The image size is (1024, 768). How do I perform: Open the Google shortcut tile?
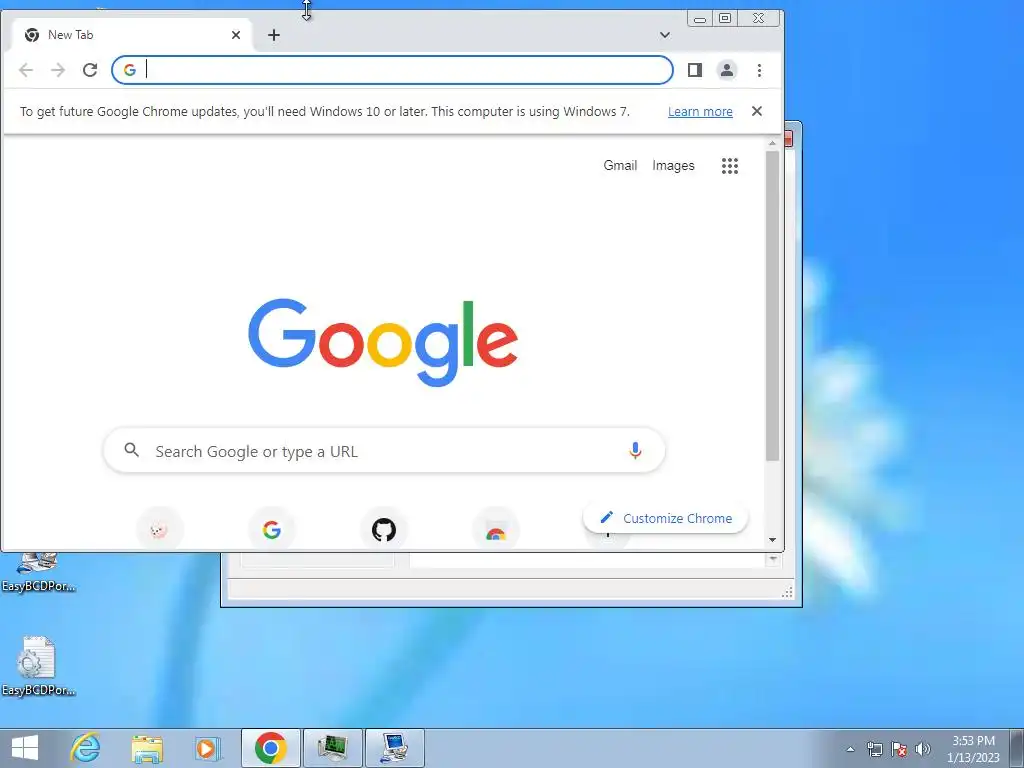(272, 530)
